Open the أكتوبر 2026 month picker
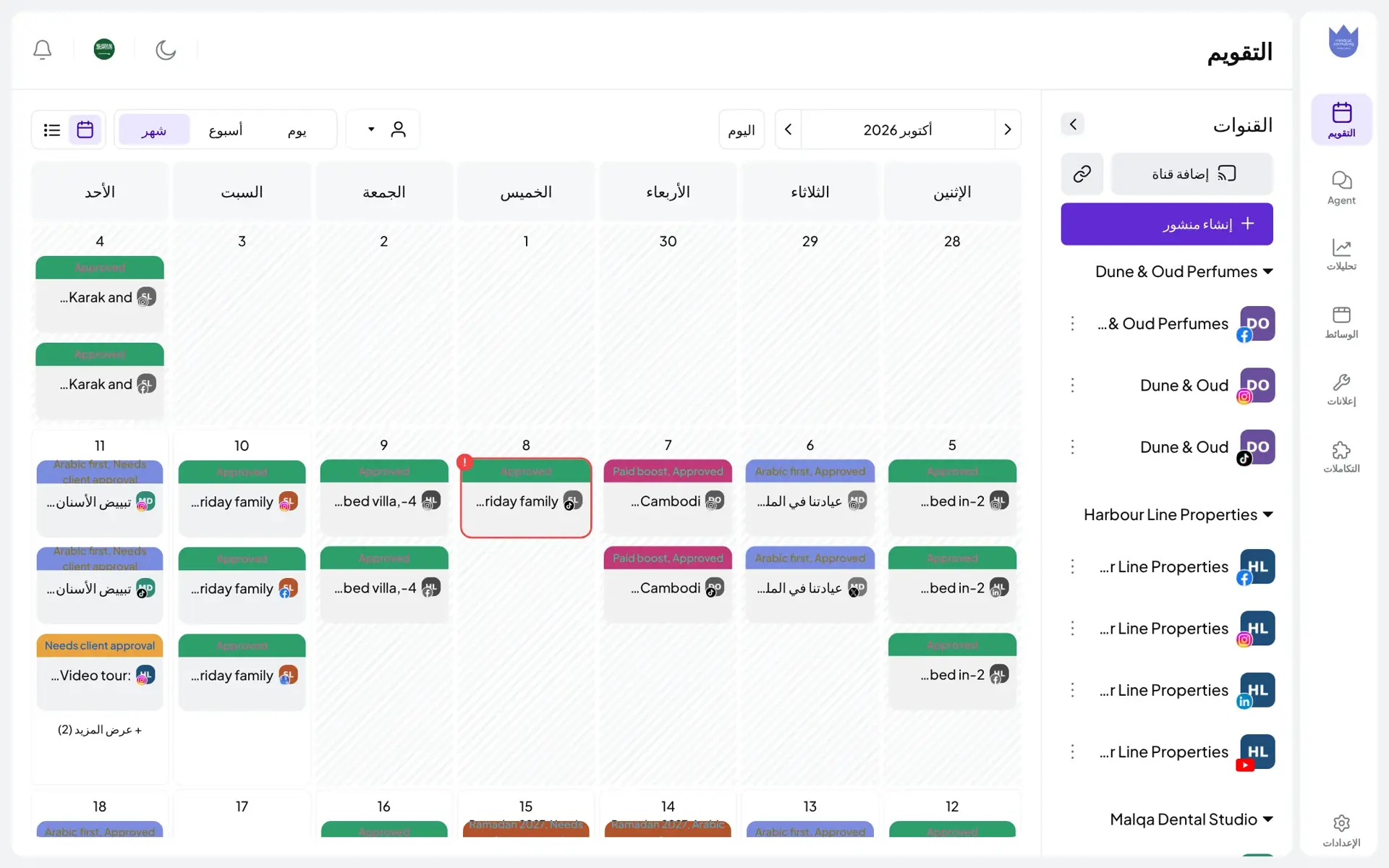 coord(898,129)
